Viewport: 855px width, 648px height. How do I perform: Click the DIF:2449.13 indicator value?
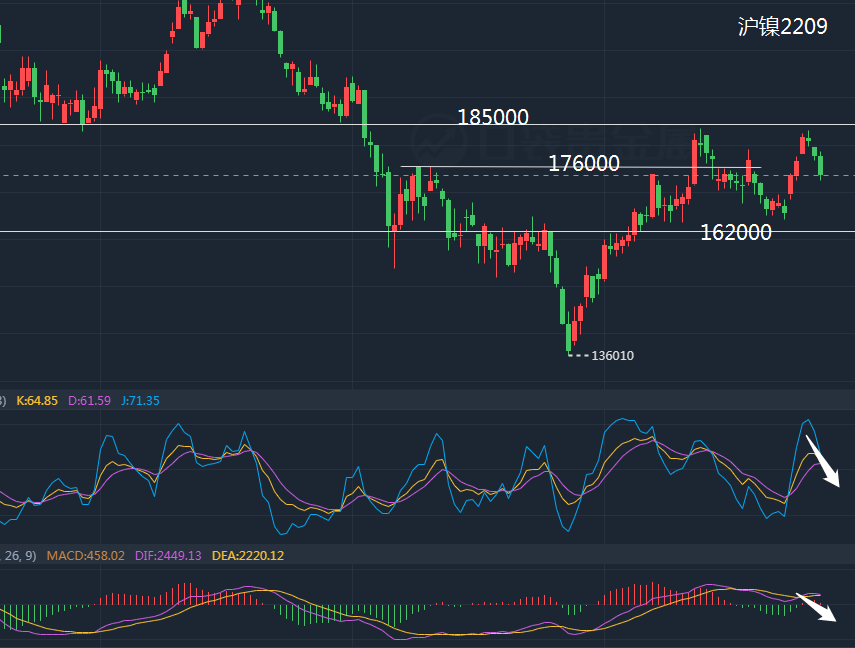pos(168,556)
